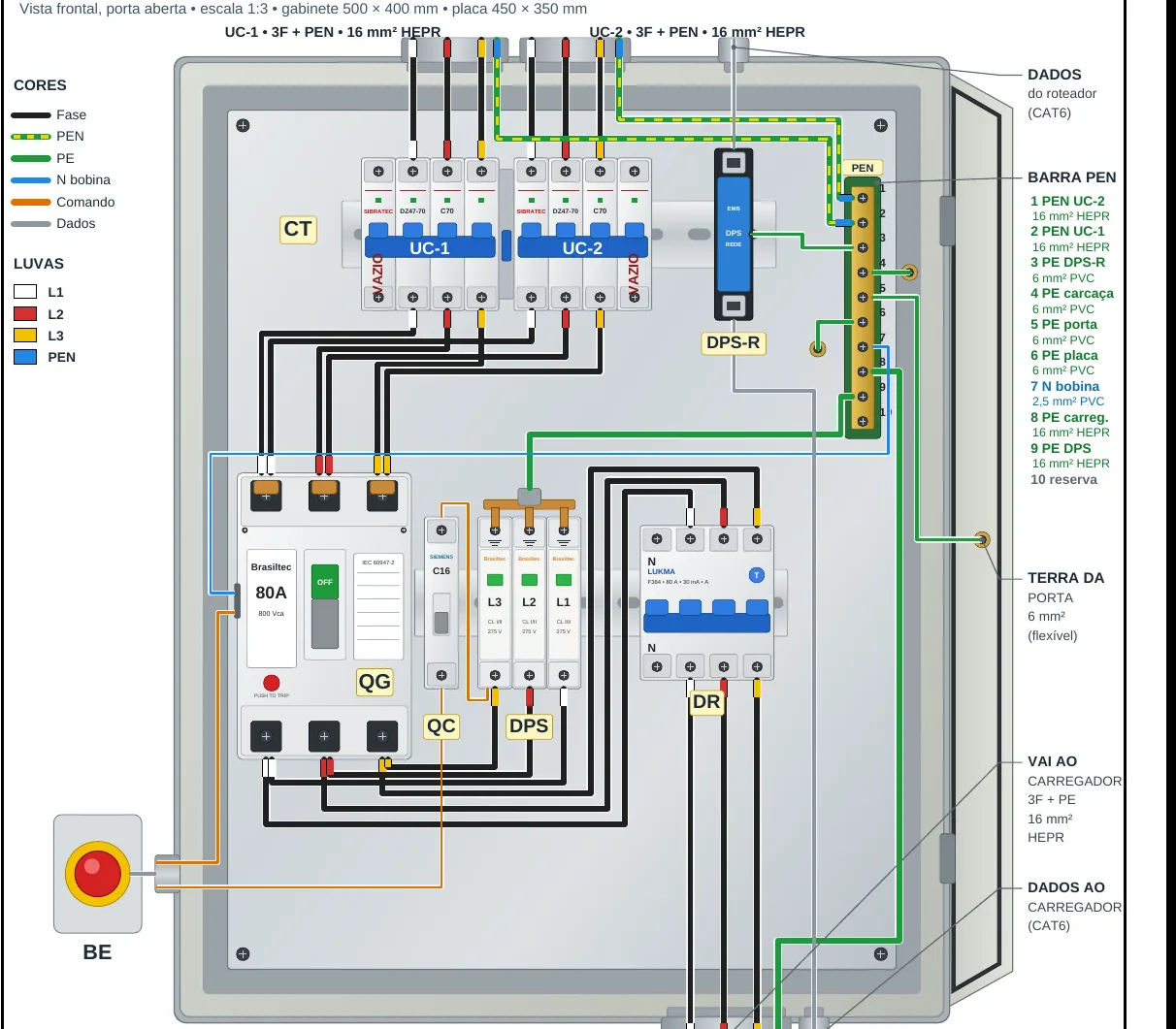The width and height of the screenshot is (1176, 1029).
Task: Click the CT label tag
Action: point(298,229)
